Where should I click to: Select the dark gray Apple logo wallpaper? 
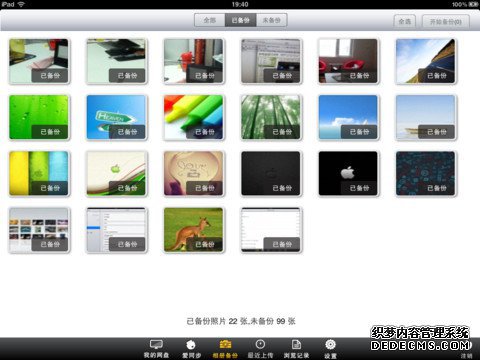(x=271, y=173)
